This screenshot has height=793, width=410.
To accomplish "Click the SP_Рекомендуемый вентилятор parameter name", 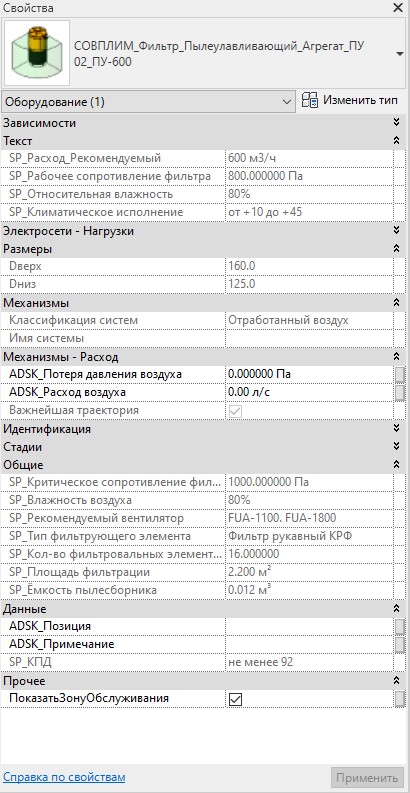I will (x=97, y=518).
